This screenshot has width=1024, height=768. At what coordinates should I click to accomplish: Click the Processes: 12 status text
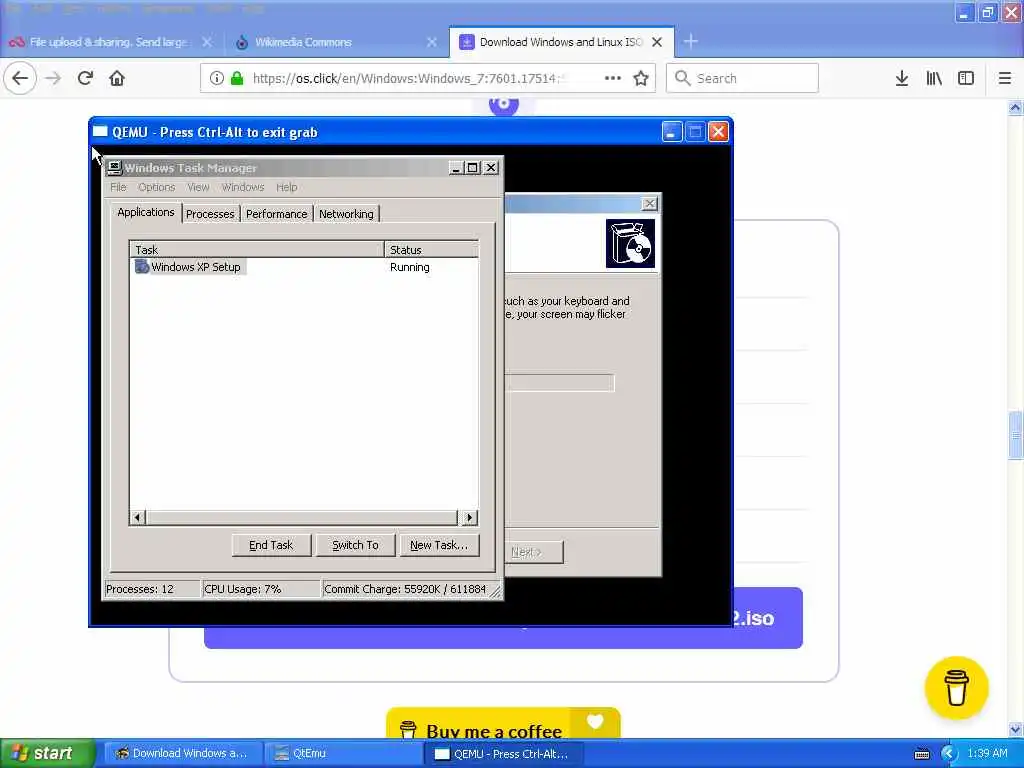click(x=140, y=589)
